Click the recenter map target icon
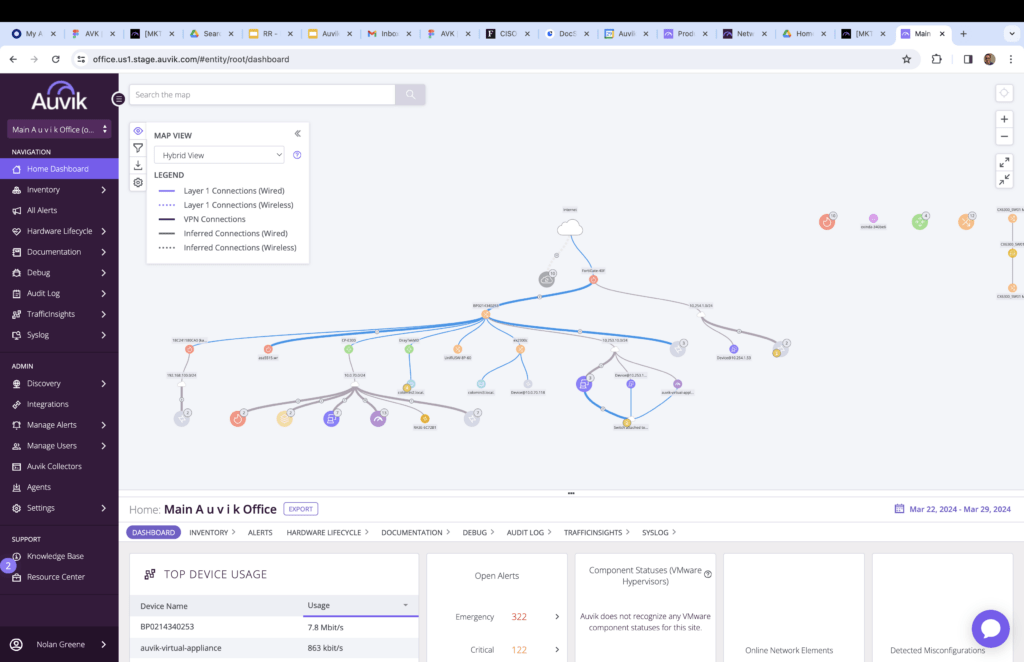 [1004, 93]
